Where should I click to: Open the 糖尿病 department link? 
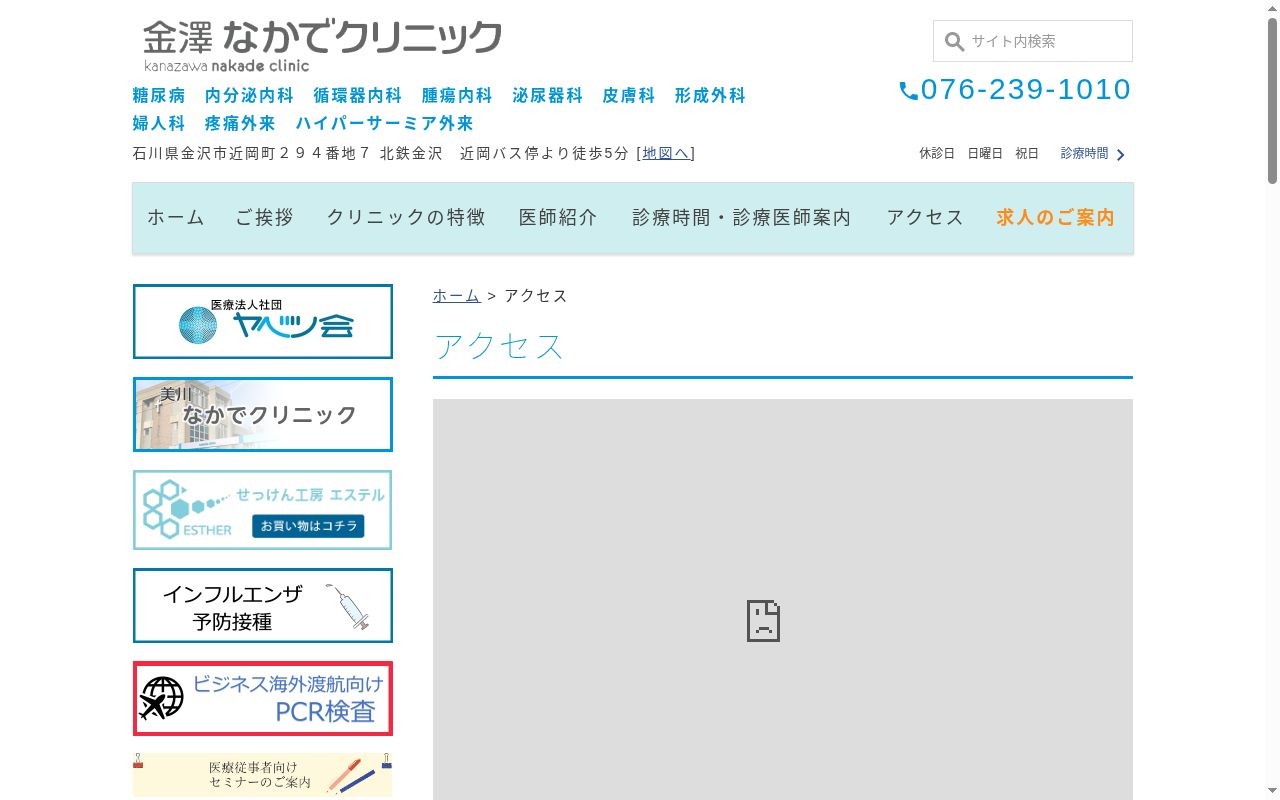(x=159, y=96)
